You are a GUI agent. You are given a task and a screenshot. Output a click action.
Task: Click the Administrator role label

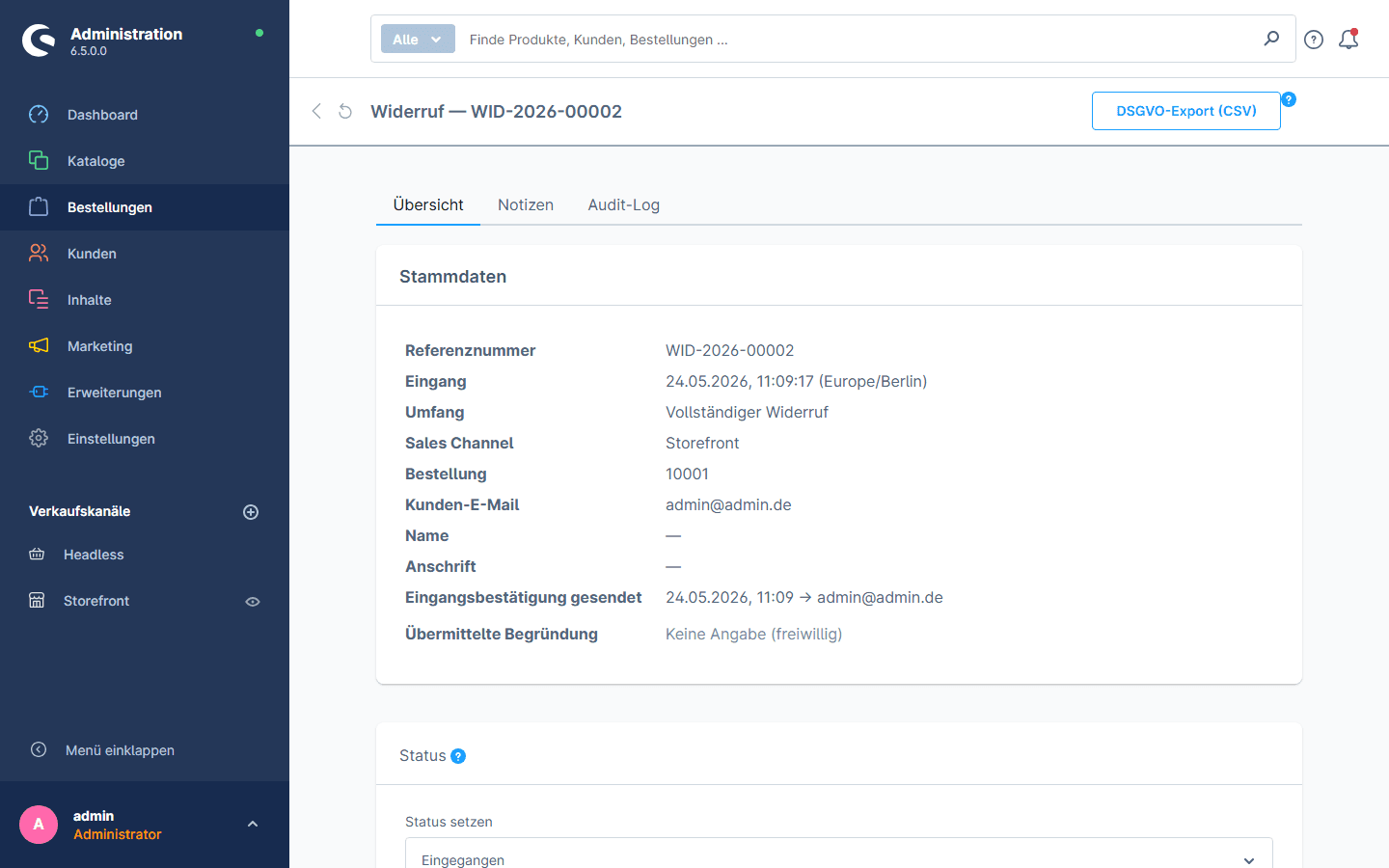click(x=118, y=834)
